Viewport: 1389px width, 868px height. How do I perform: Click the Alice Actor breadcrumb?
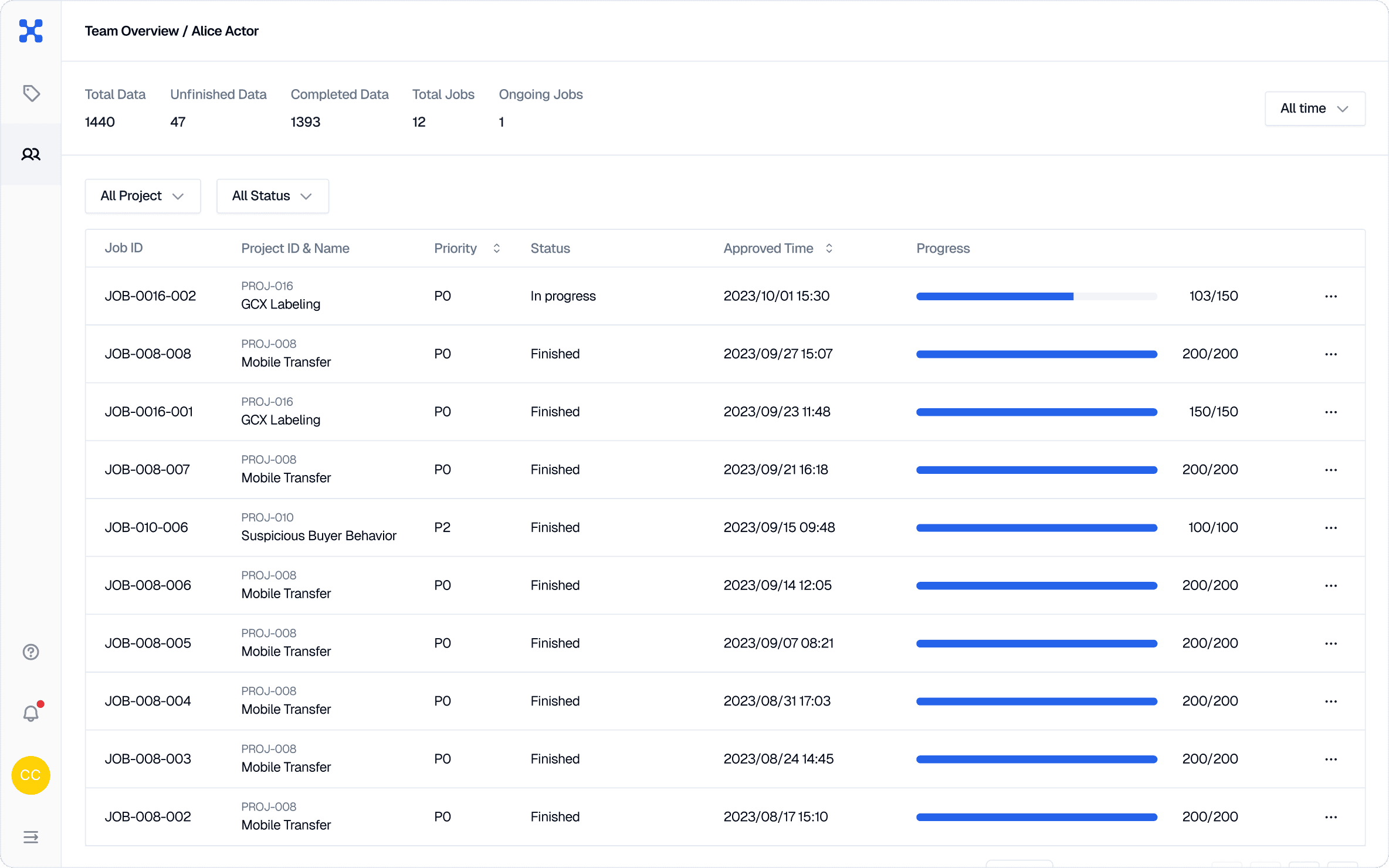click(x=225, y=31)
